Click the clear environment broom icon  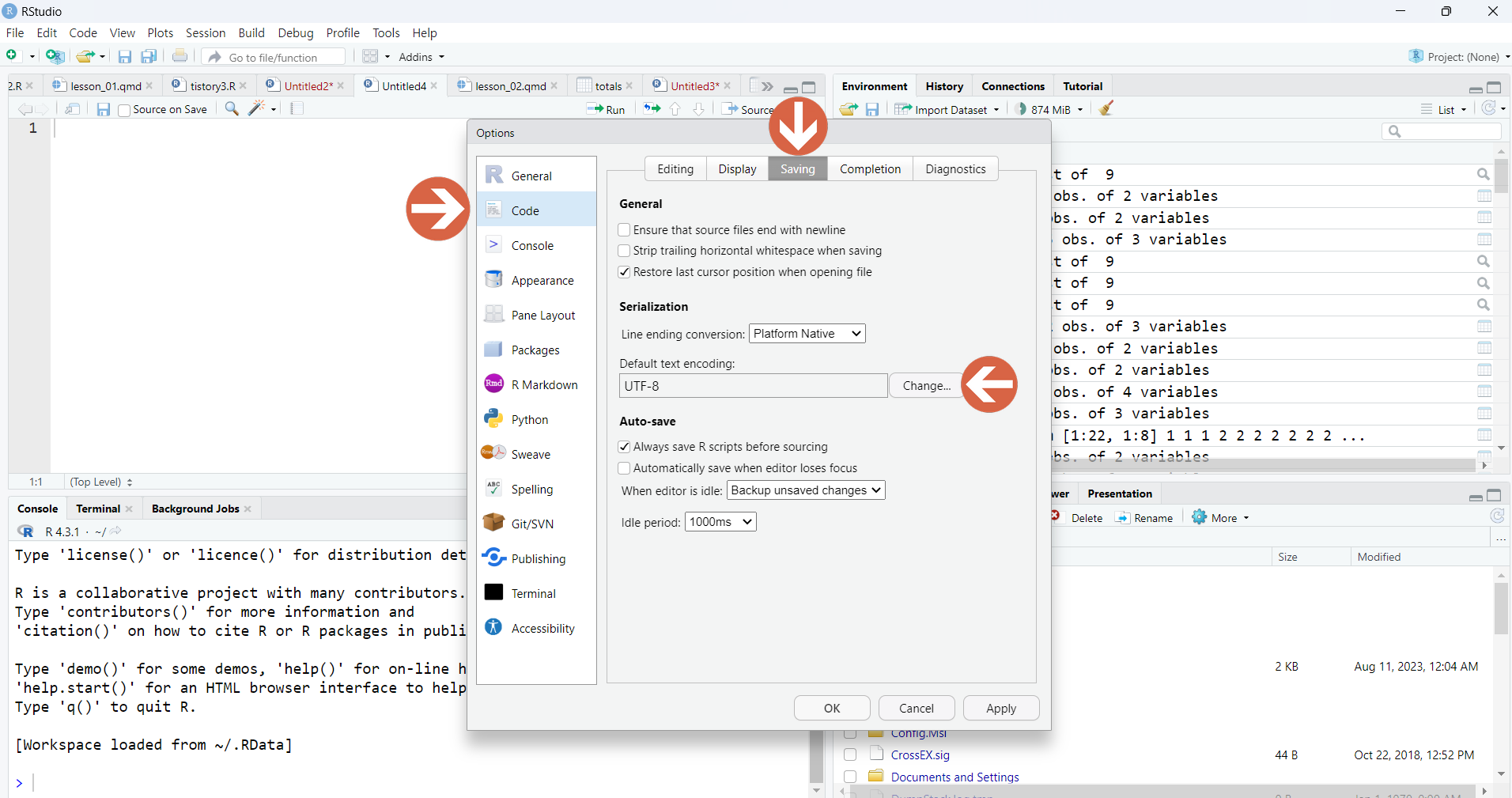tap(1106, 108)
